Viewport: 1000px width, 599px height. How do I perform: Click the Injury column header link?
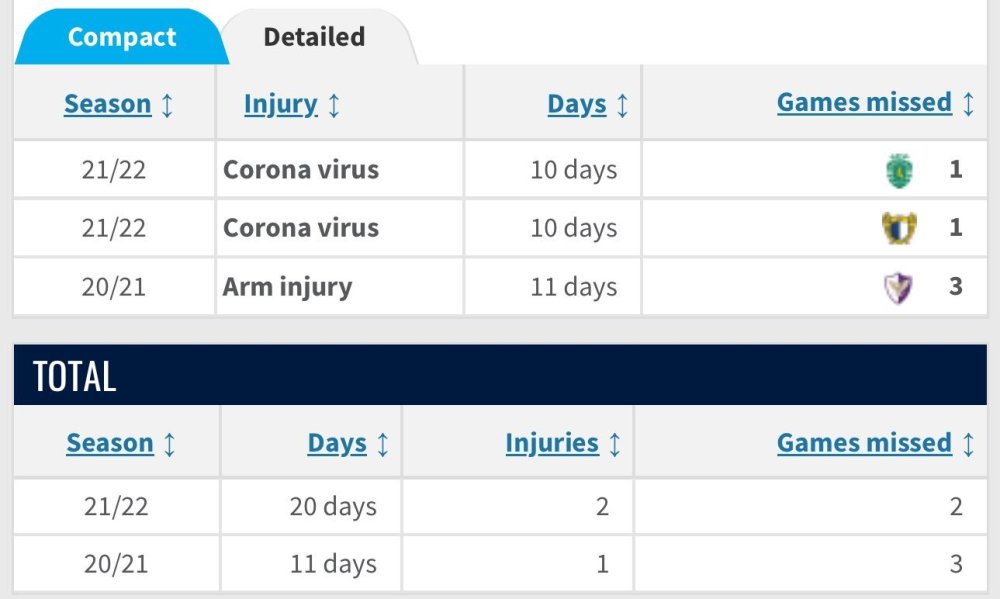click(280, 104)
